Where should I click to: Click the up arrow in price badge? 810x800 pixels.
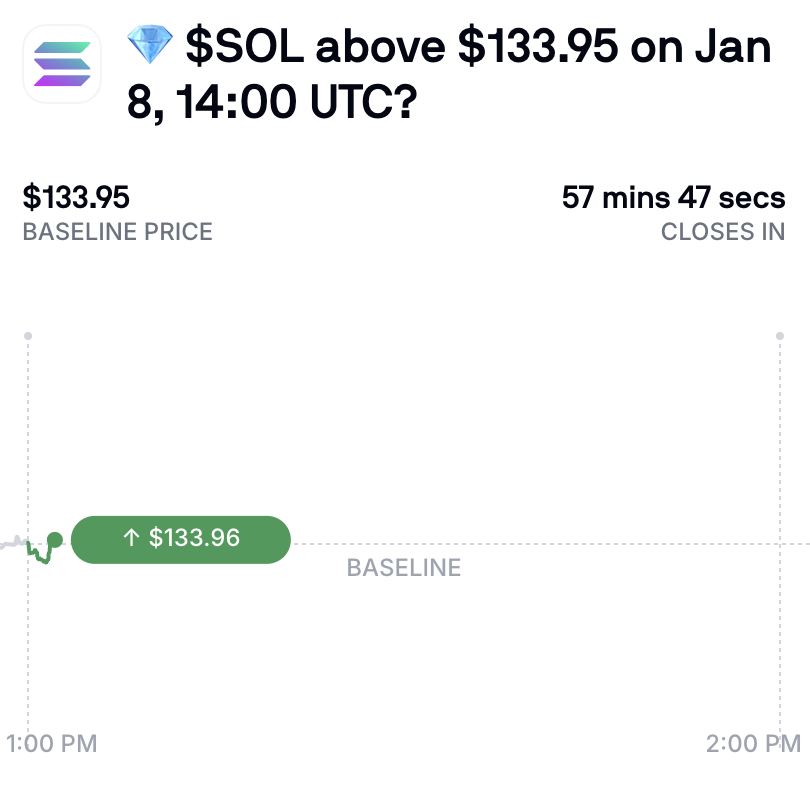point(131,538)
